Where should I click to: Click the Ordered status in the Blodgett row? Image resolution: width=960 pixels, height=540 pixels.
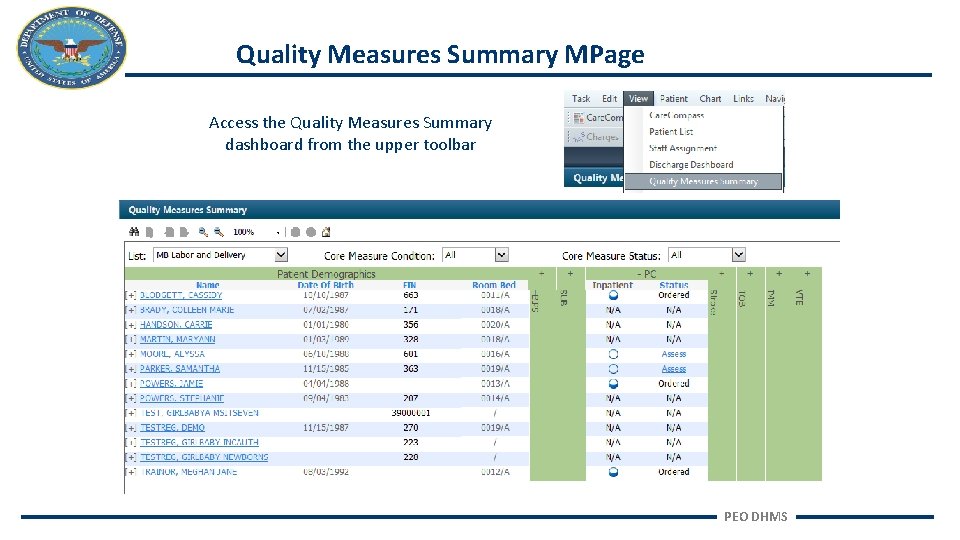(x=673, y=295)
